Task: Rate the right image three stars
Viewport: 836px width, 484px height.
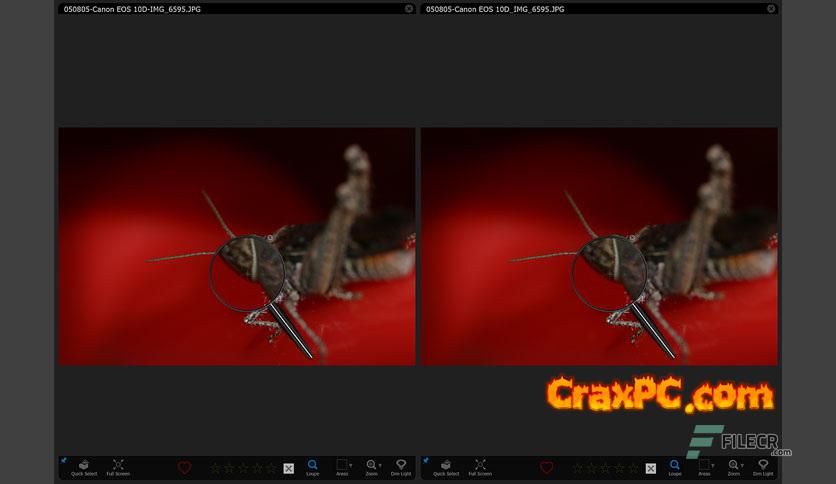Action: point(606,469)
